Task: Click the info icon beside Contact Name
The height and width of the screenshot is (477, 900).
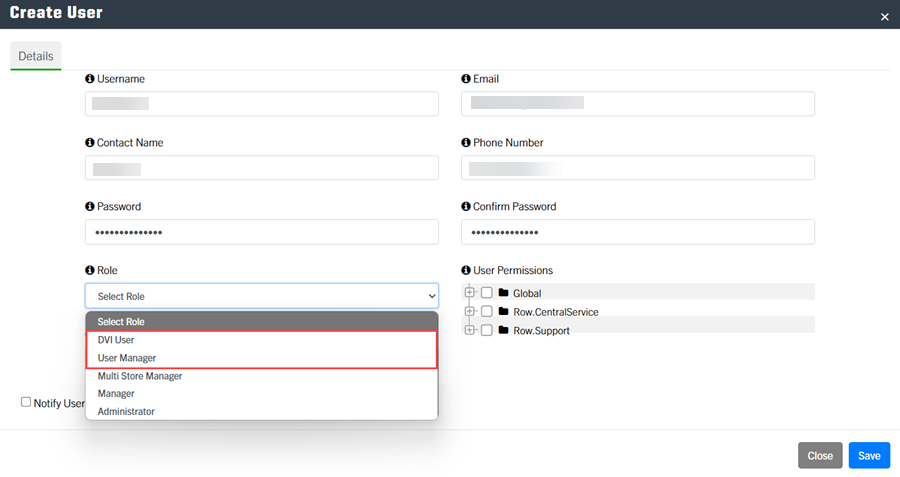Action: click(90, 142)
